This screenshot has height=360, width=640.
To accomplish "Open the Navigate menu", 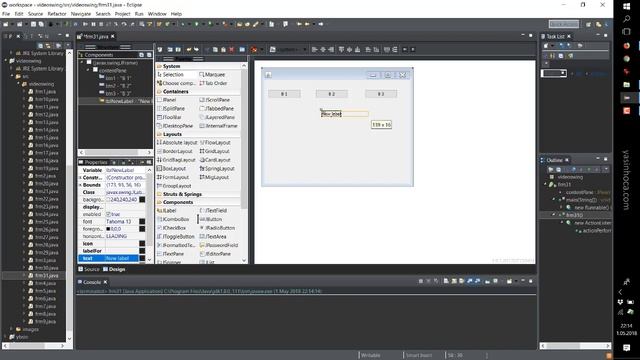I will (81, 14).
